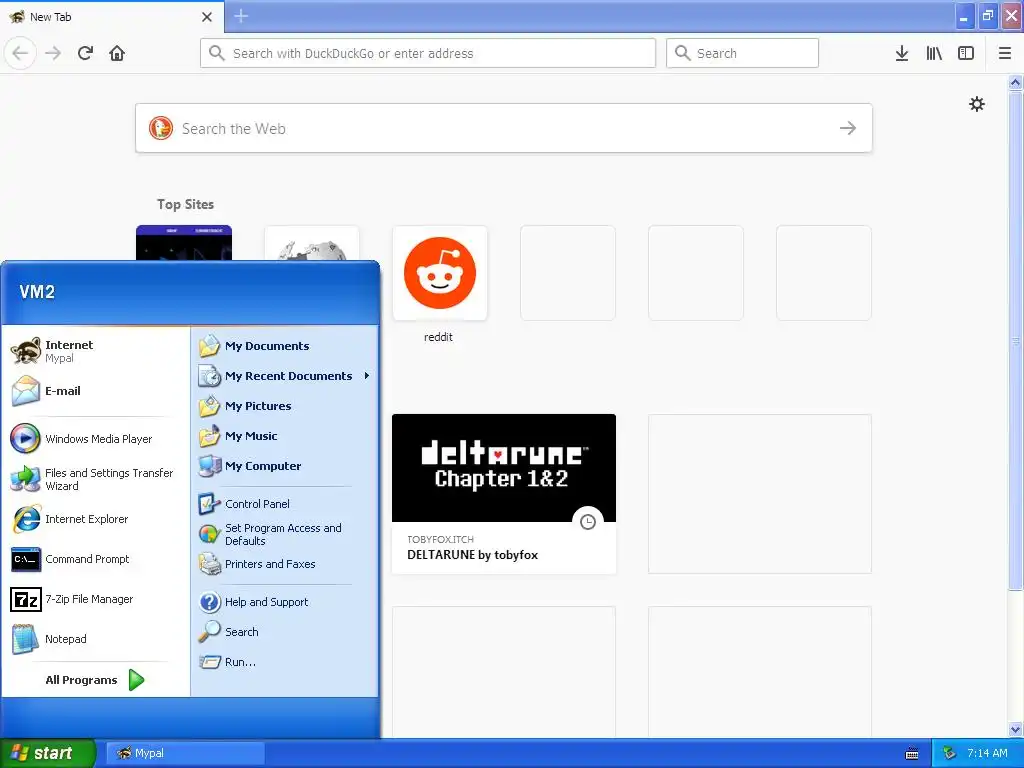
Task: Click the address bar field
Action: pyautogui.click(x=428, y=53)
